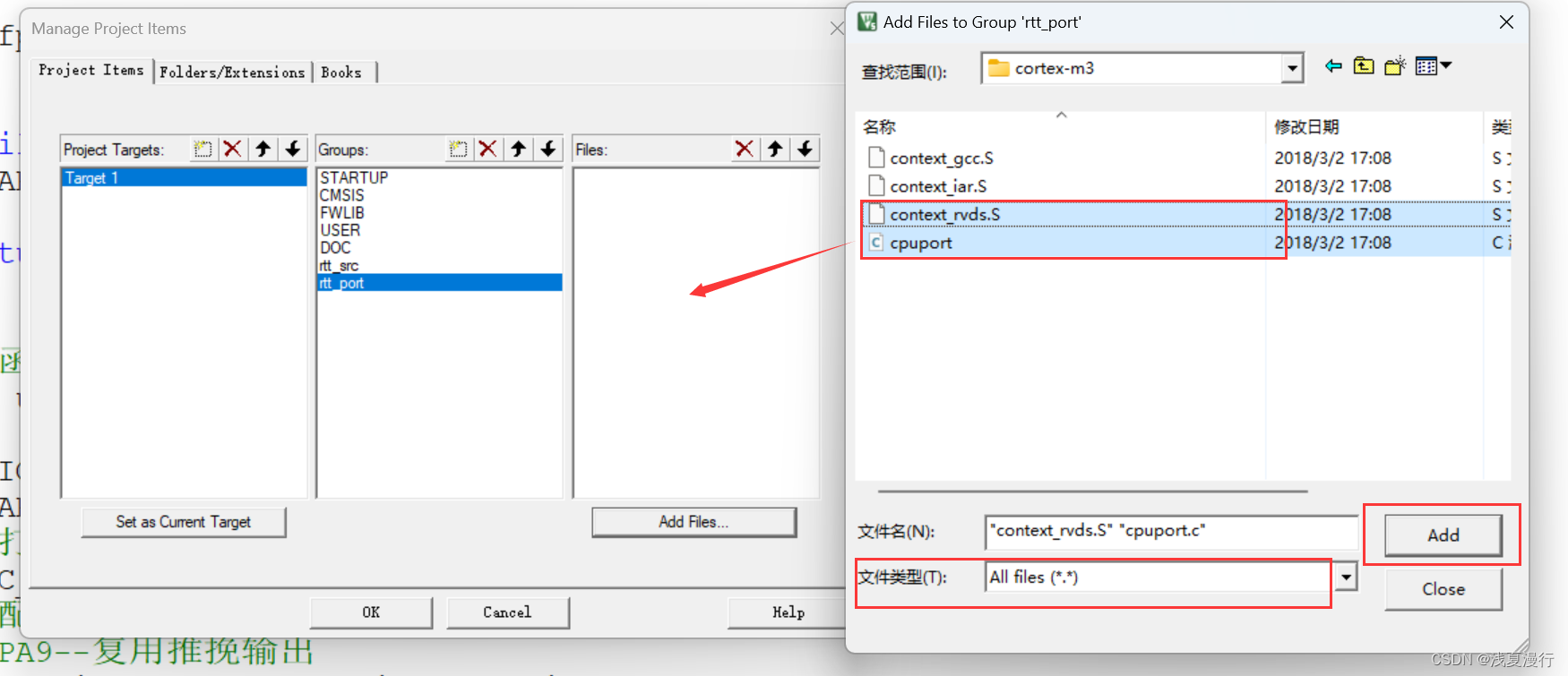1568x676 pixels.
Task: Click the horizontal scrollbar in file list
Action: [x=1092, y=492]
